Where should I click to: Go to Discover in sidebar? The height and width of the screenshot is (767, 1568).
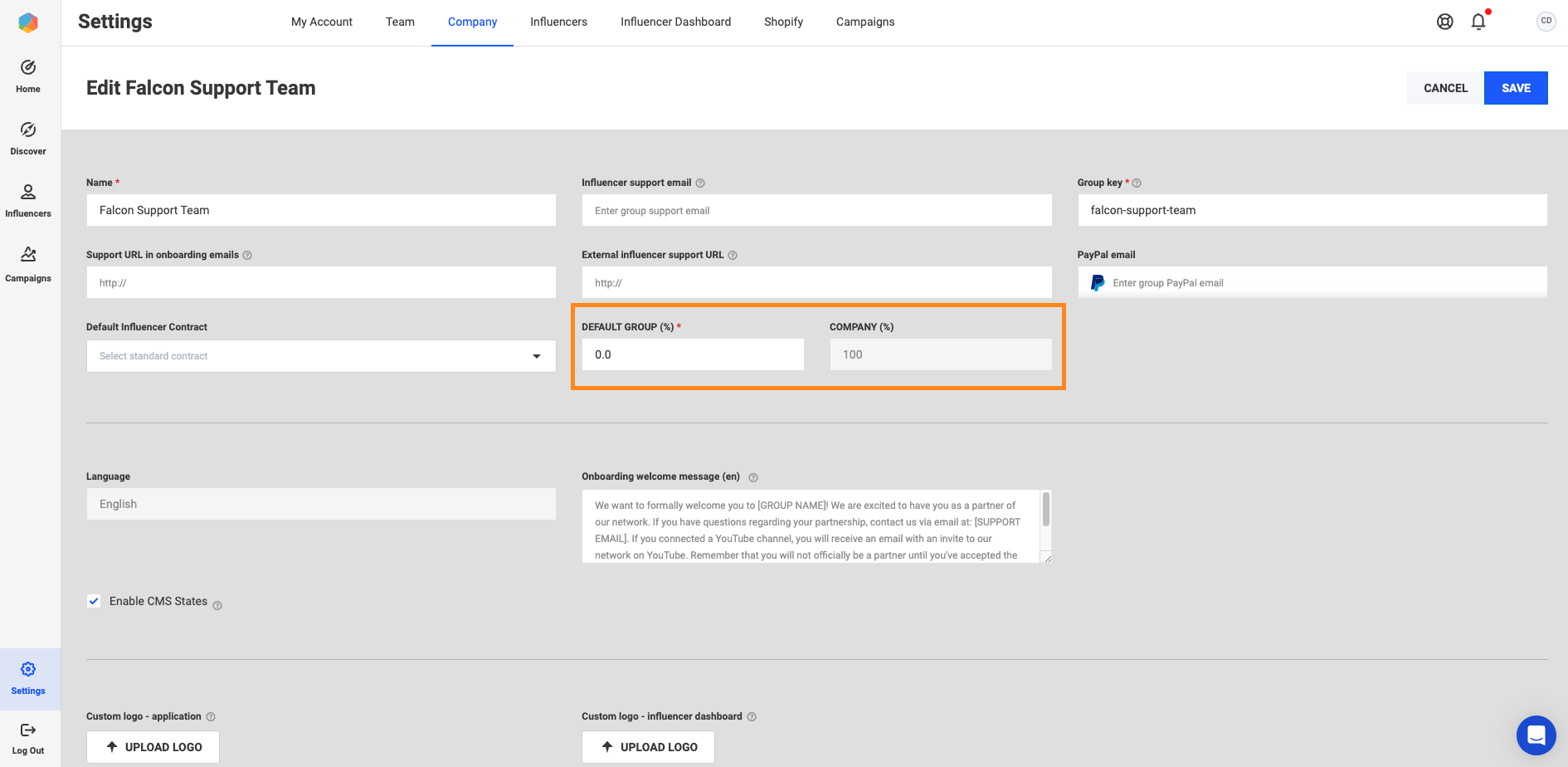[28, 139]
